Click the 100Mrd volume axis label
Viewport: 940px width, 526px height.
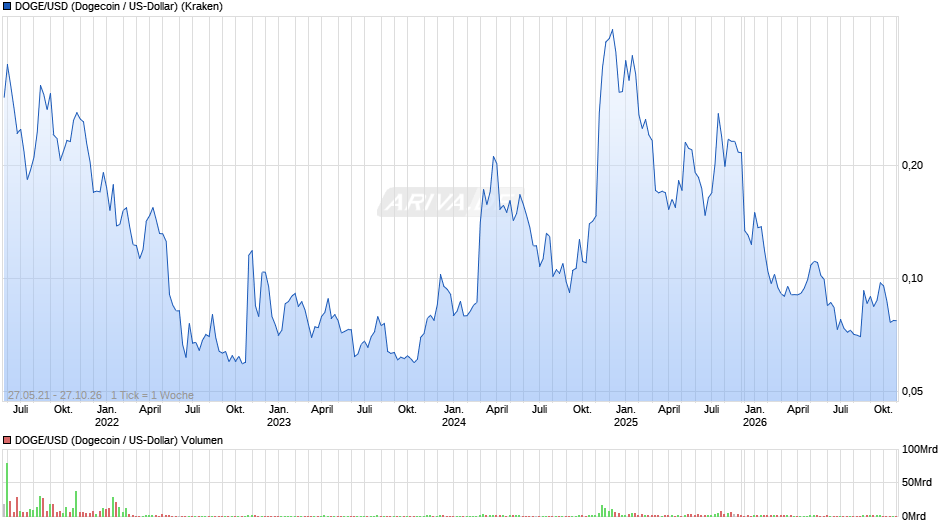click(x=920, y=449)
